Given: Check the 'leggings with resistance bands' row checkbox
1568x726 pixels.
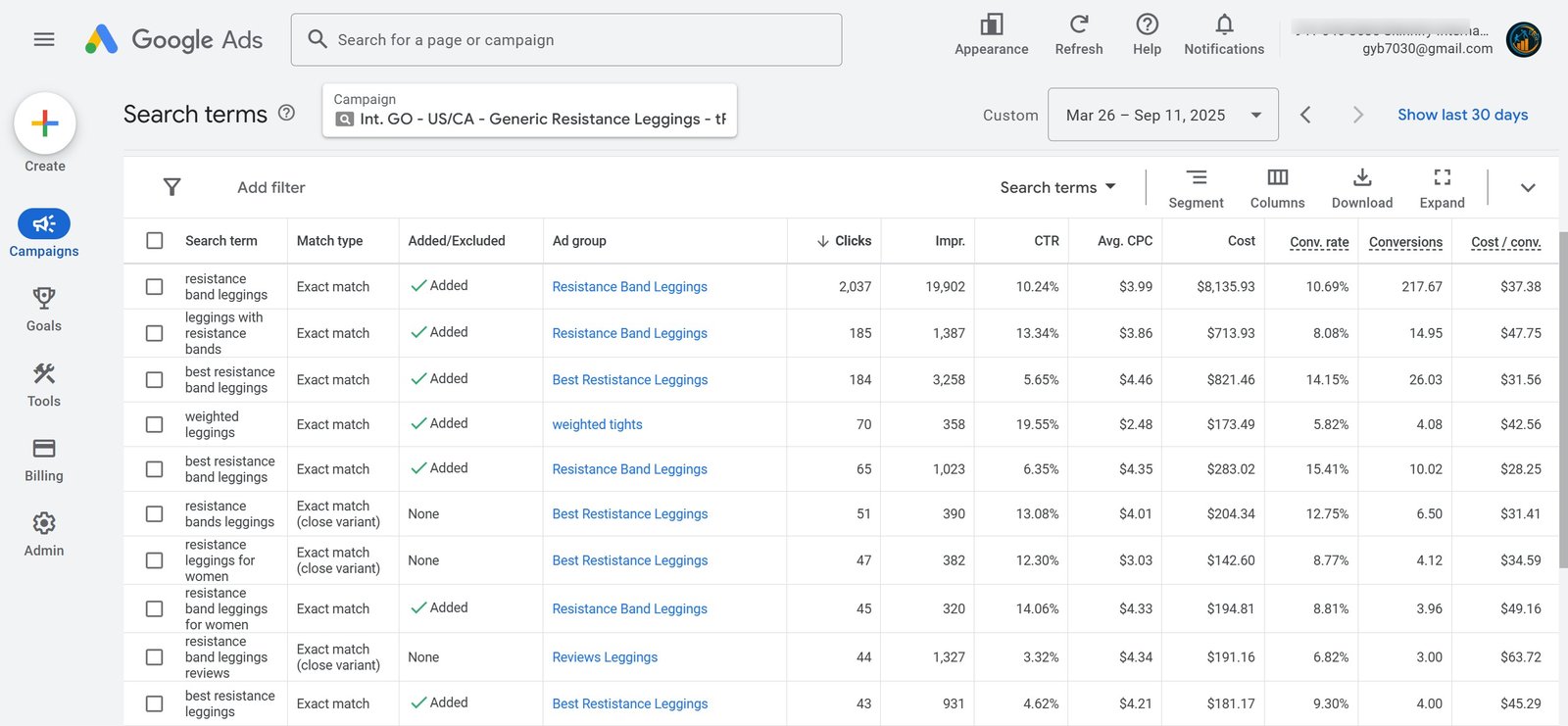Looking at the screenshot, I should 155,333.
